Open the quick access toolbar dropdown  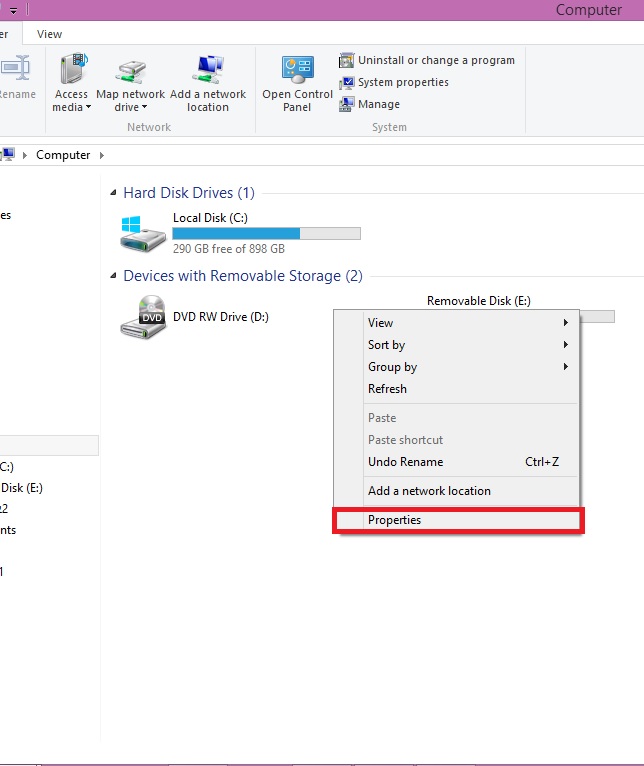tap(14, 10)
